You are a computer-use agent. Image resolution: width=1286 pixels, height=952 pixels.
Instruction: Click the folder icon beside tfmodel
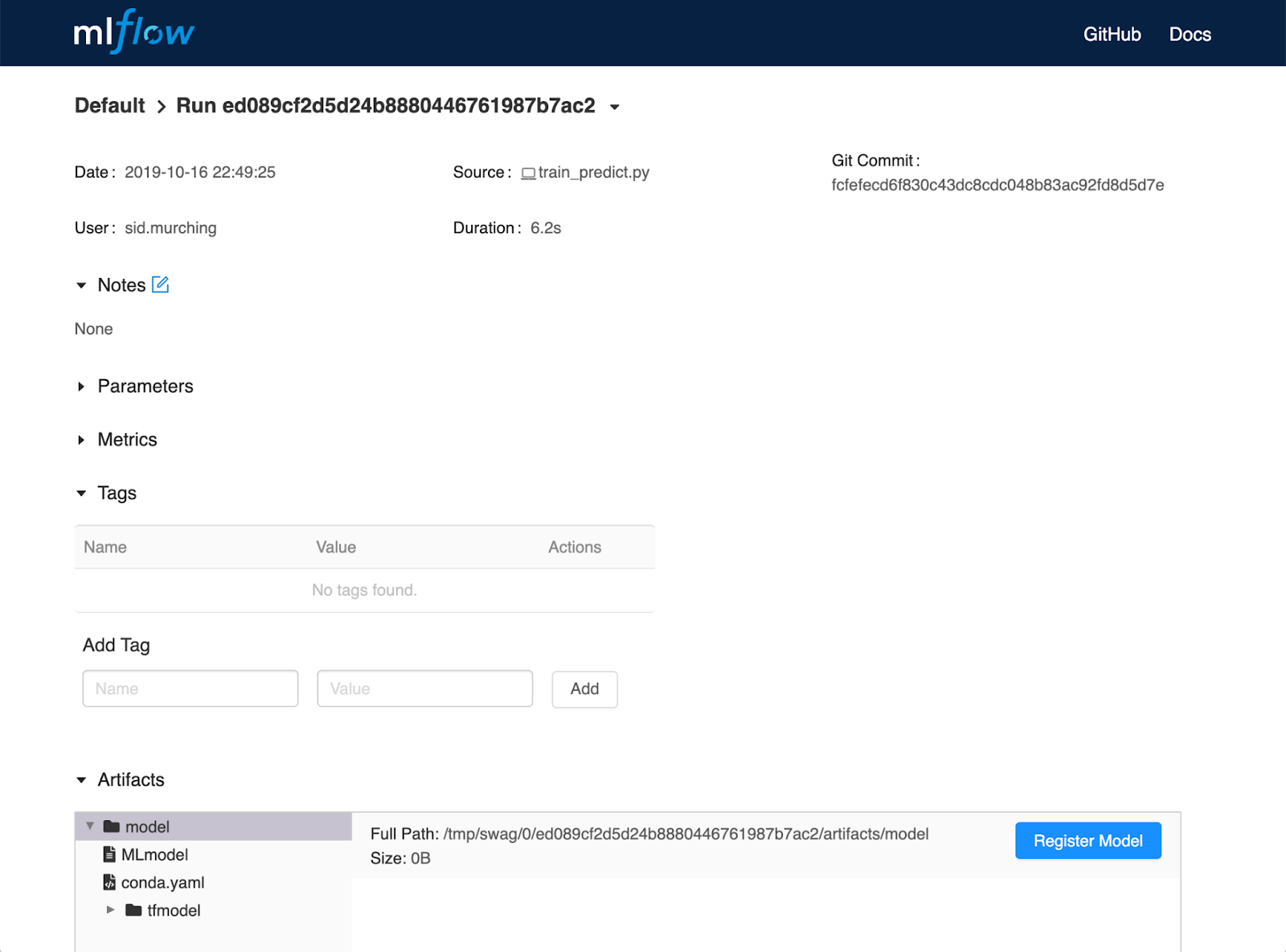pyautogui.click(x=133, y=910)
